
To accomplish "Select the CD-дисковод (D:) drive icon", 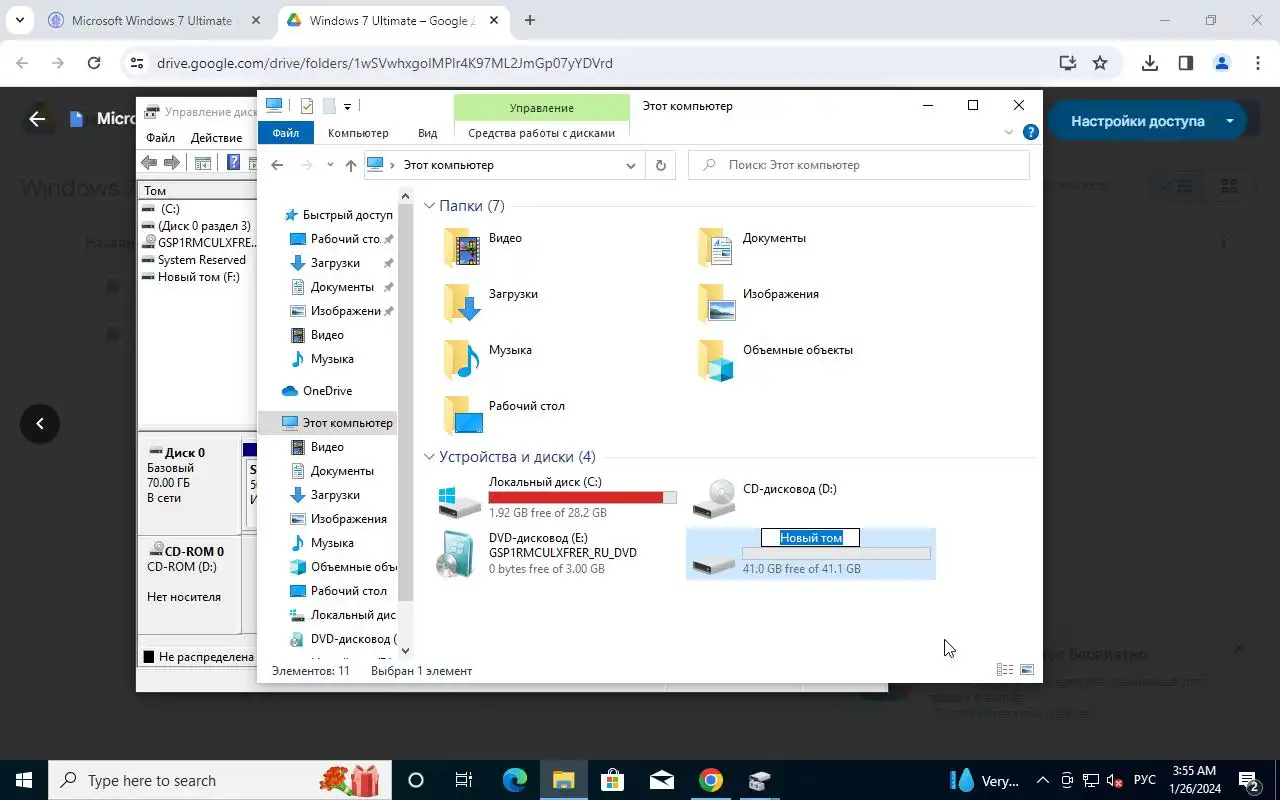I will click(715, 498).
